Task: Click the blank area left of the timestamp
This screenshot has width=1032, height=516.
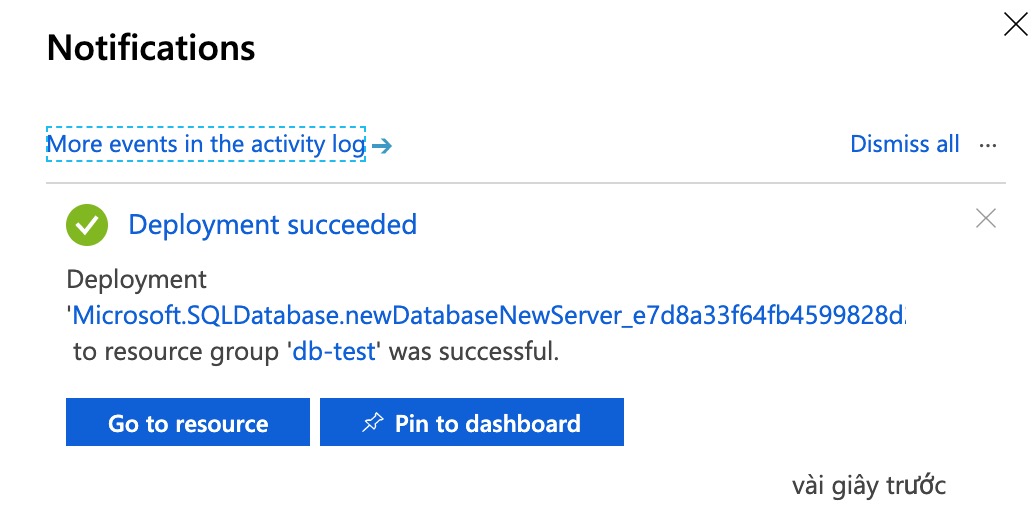Action: click(x=400, y=486)
